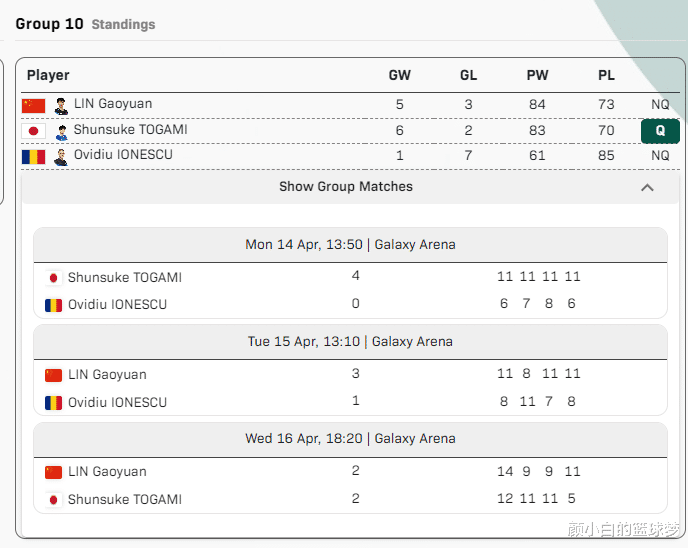The width and height of the screenshot is (688, 548).
Task: Click Ovidiu IONESCU's player avatar icon
Action: click(x=61, y=156)
